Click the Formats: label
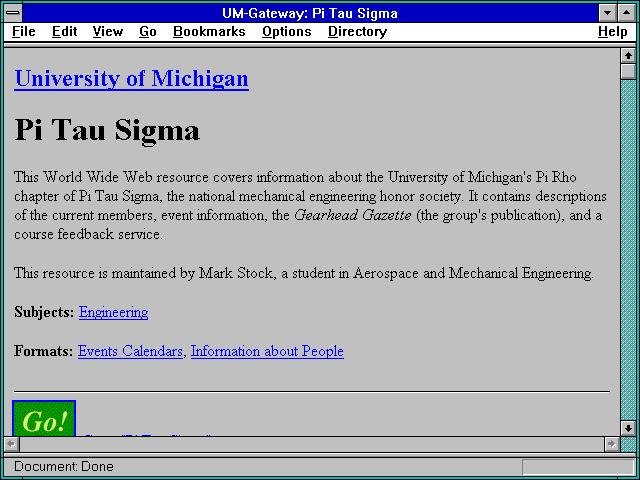This screenshot has height=480, width=640. (x=43, y=351)
